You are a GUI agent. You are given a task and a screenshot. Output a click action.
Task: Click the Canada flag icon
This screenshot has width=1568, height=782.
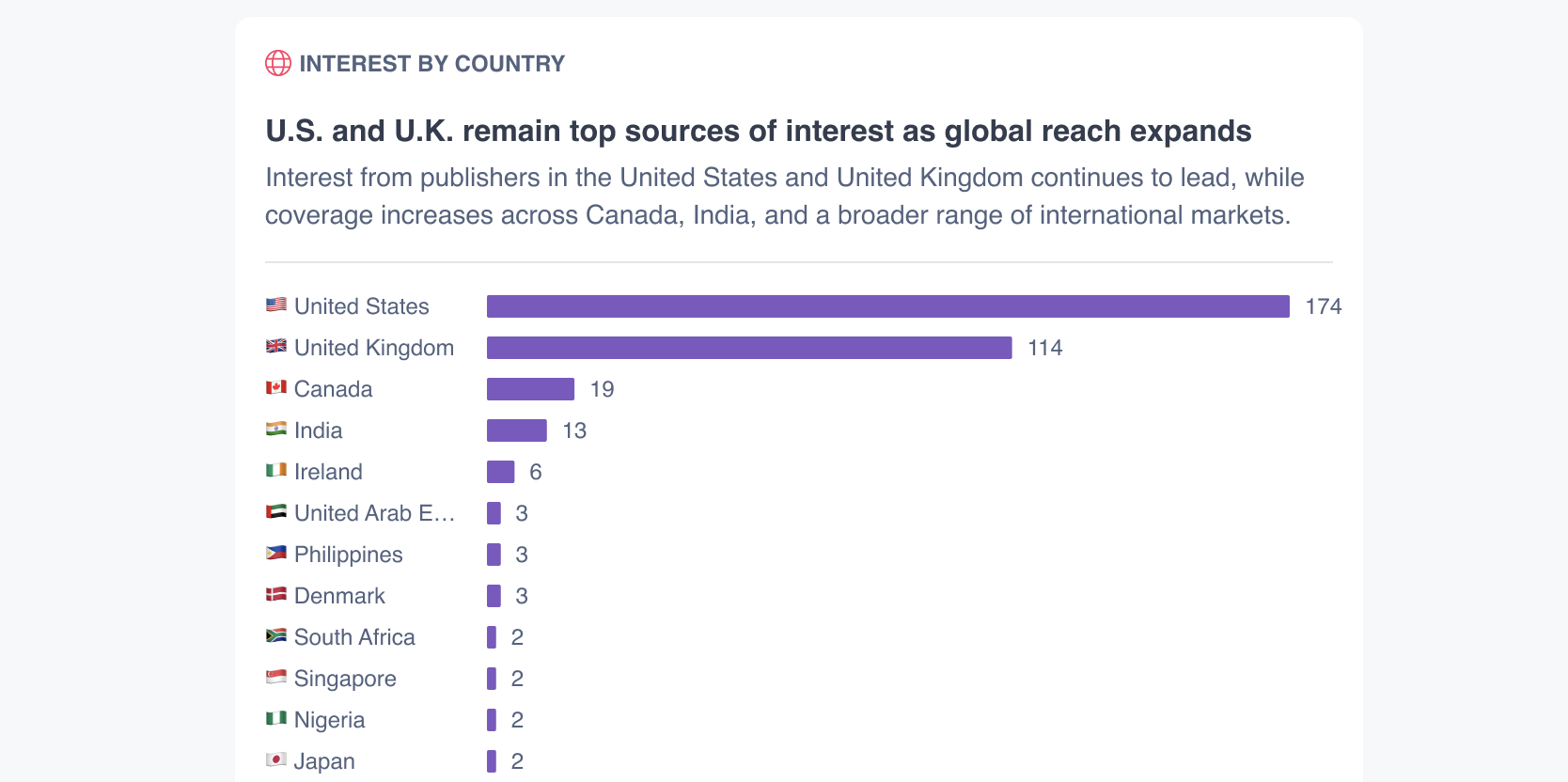(276, 387)
